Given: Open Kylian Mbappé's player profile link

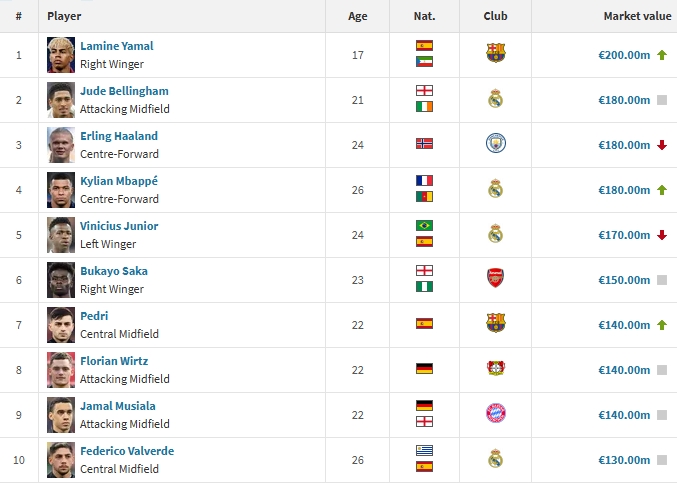Looking at the screenshot, I should 118,181.
